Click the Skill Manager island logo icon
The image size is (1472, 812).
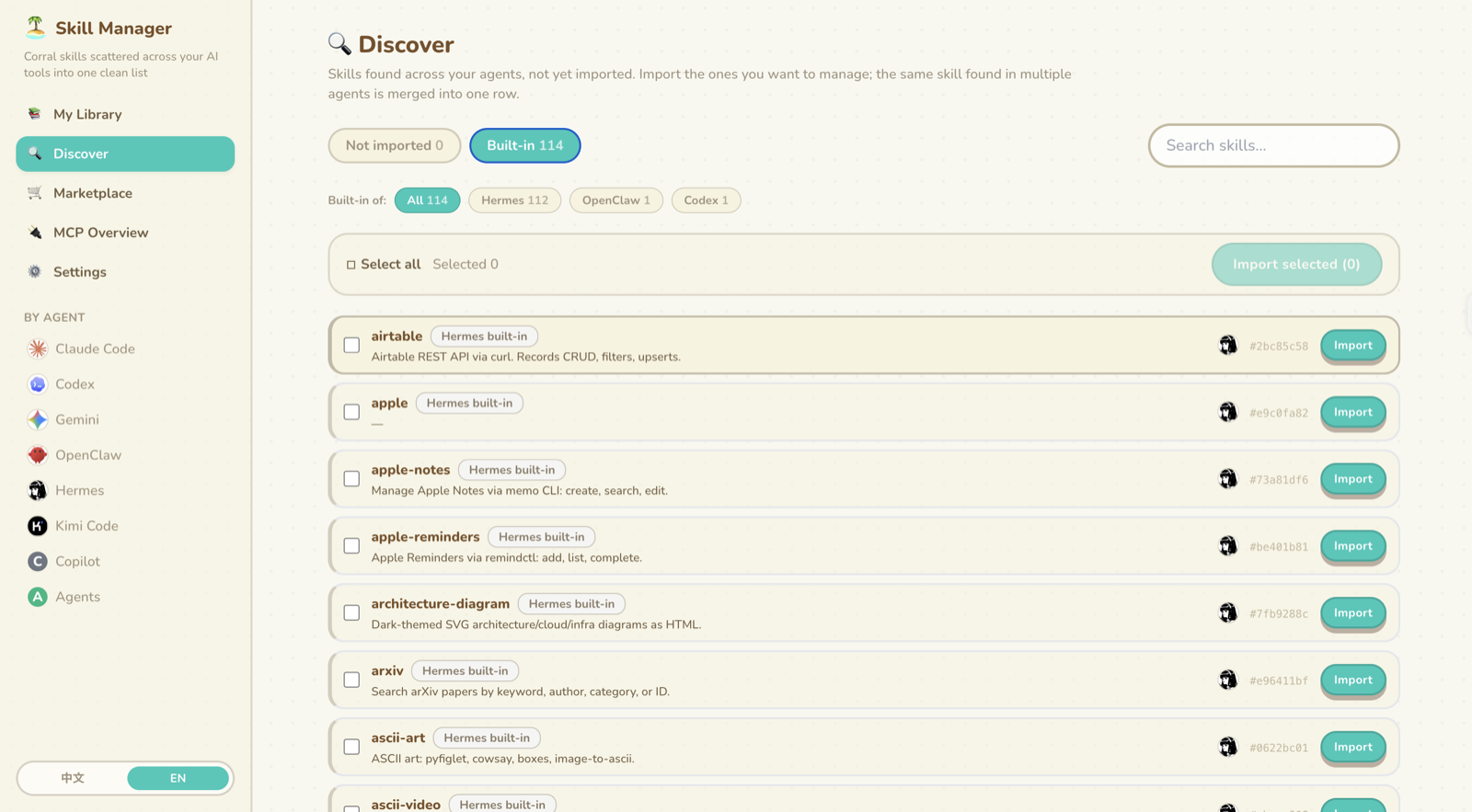(35, 28)
